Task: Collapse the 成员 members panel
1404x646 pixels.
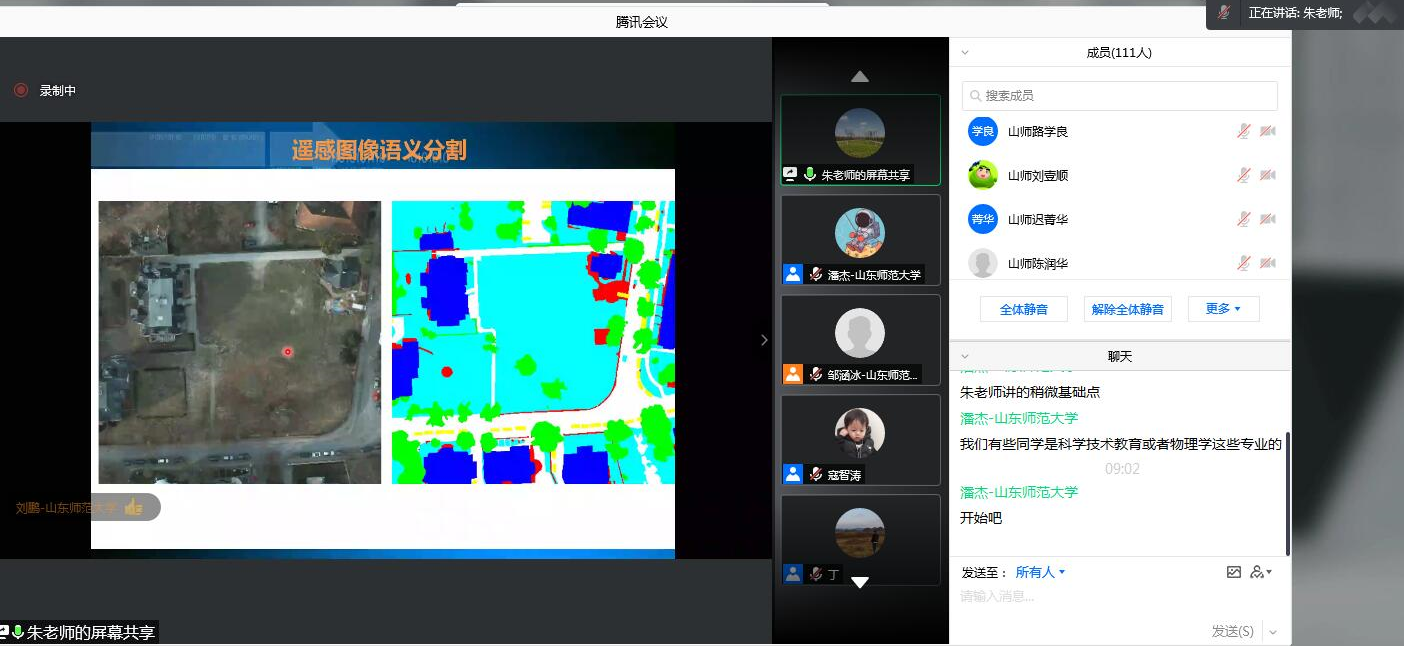Action: click(965, 53)
